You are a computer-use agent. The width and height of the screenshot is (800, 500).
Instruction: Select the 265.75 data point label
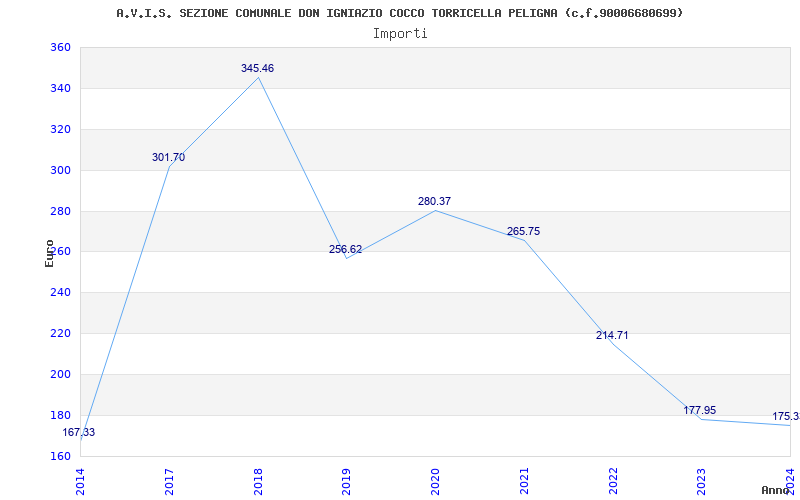523,232
